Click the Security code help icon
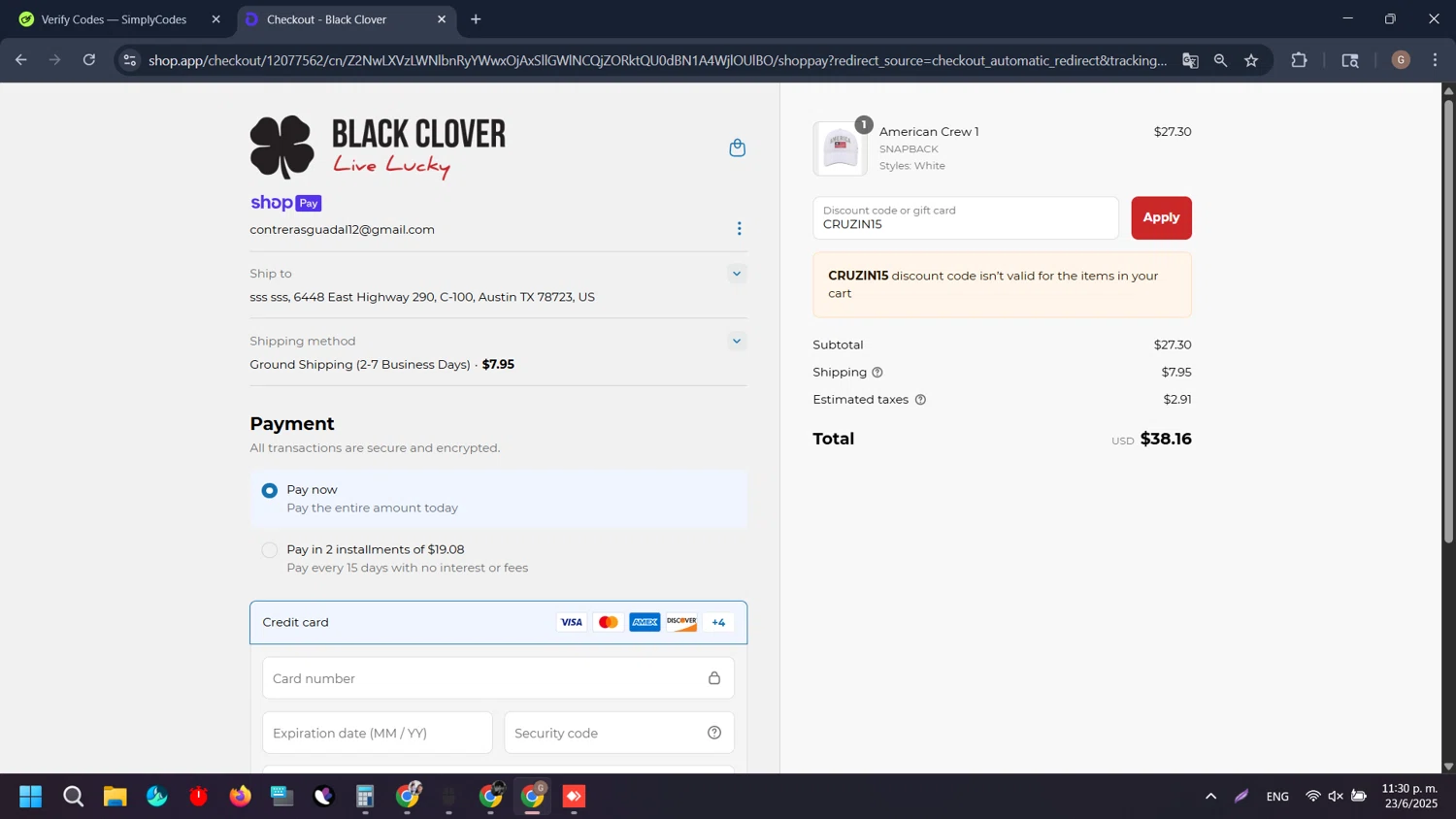Image resolution: width=1456 pixels, height=819 pixels. coord(714,733)
